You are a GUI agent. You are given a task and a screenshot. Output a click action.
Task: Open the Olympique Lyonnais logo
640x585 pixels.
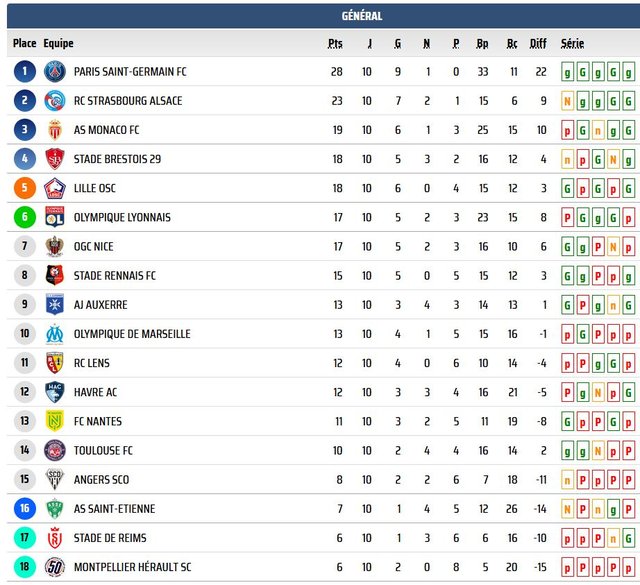[55, 217]
